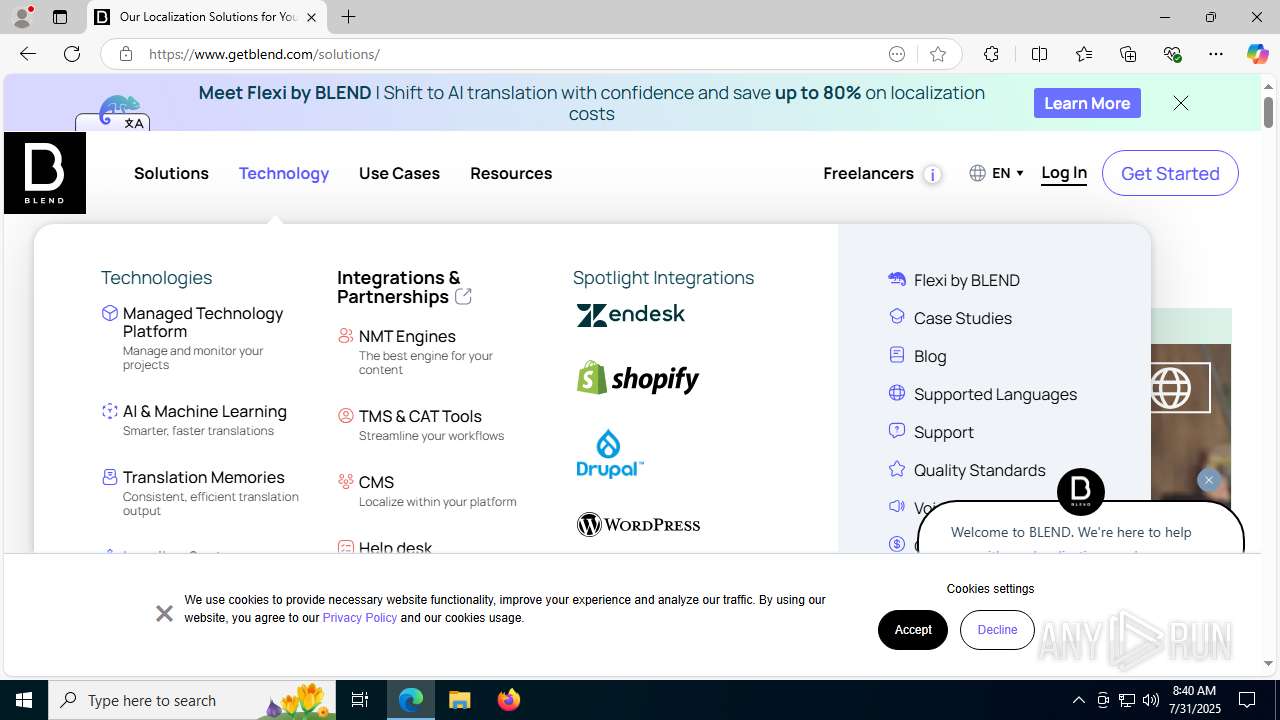Open the Collections icon
Screen dimensions: 1280x720
1128,54
